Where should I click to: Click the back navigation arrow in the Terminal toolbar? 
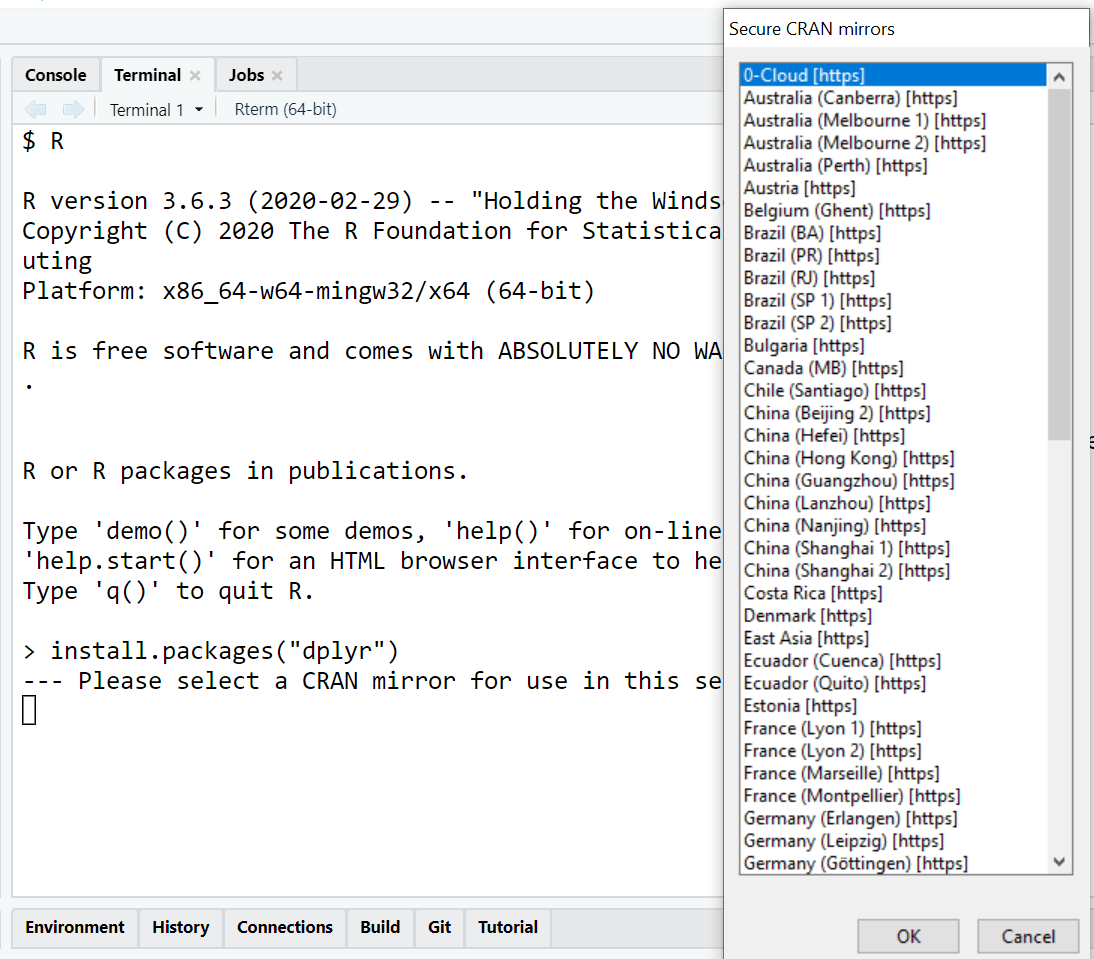tap(36, 110)
